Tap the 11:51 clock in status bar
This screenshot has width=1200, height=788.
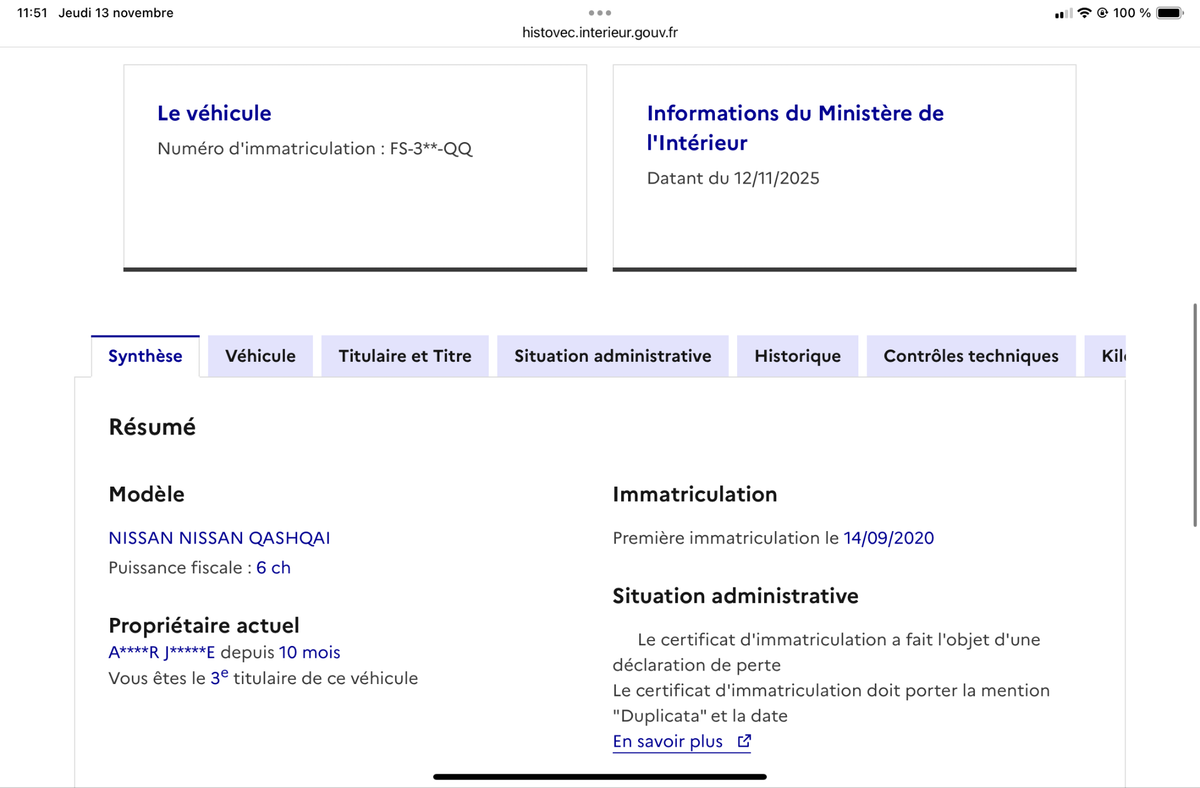point(32,13)
